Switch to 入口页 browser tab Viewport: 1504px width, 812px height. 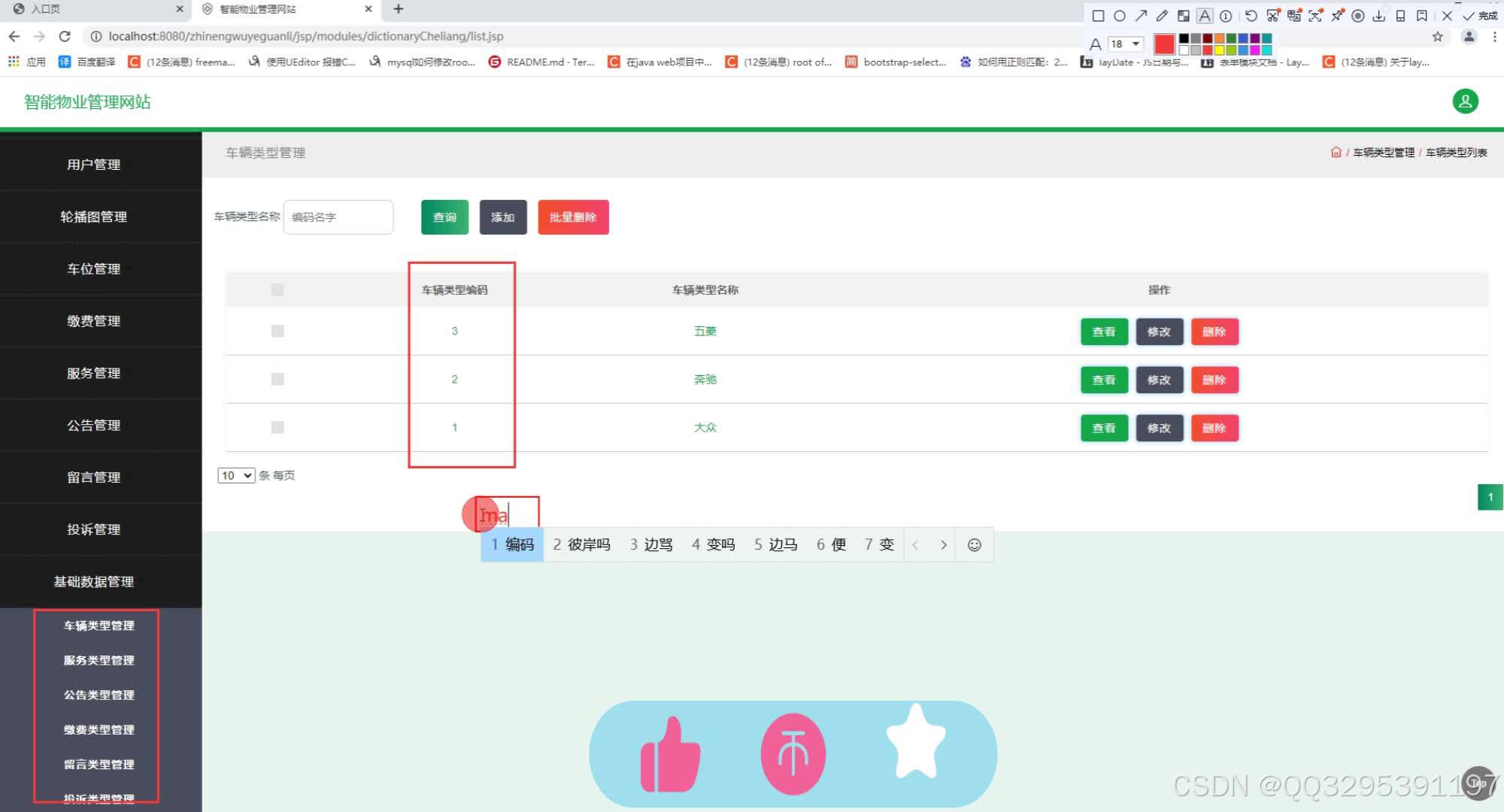[x=96, y=9]
